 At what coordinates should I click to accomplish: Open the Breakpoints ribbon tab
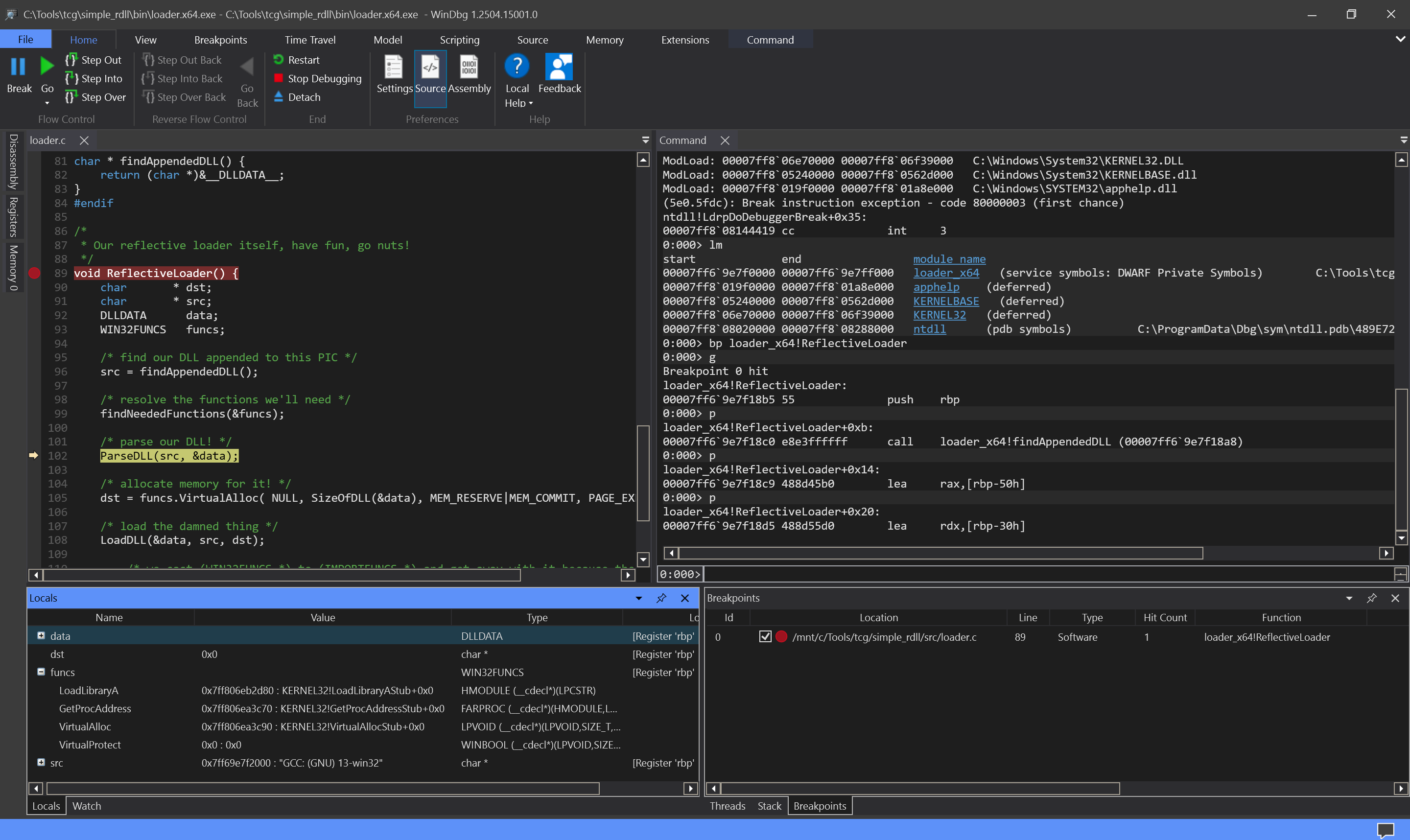coord(220,40)
